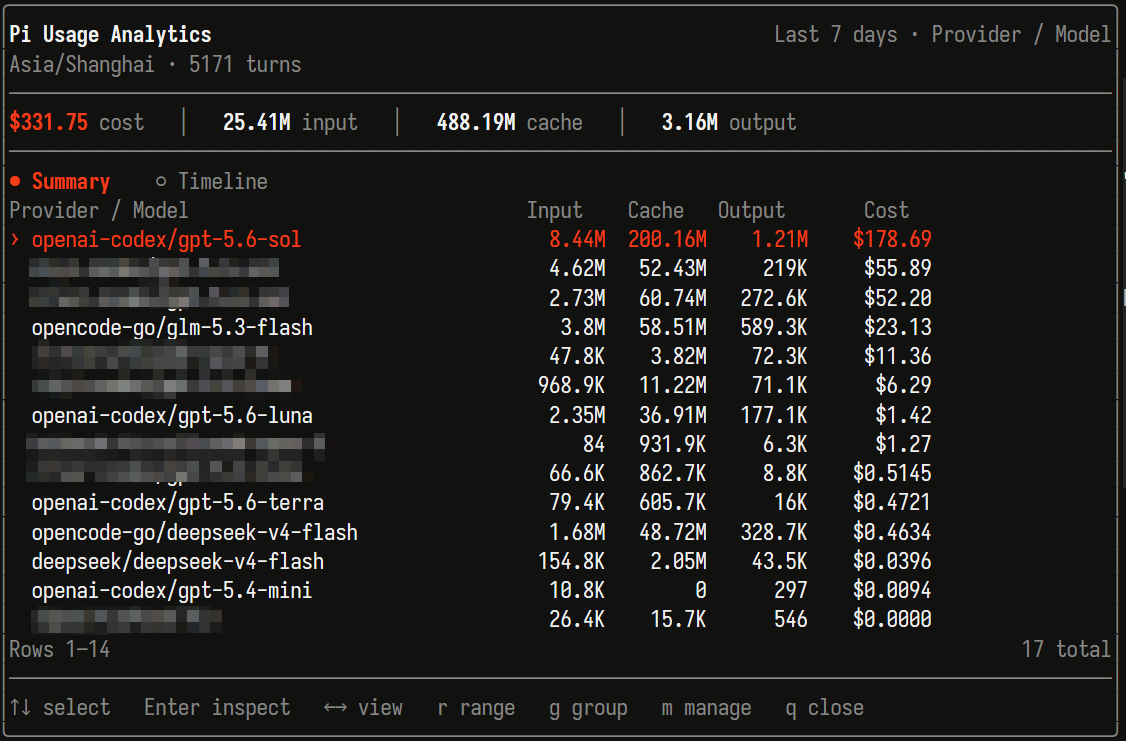Switch to the Summary view tab
The height and width of the screenshot is (741, 1126).
tap(70, 182)
